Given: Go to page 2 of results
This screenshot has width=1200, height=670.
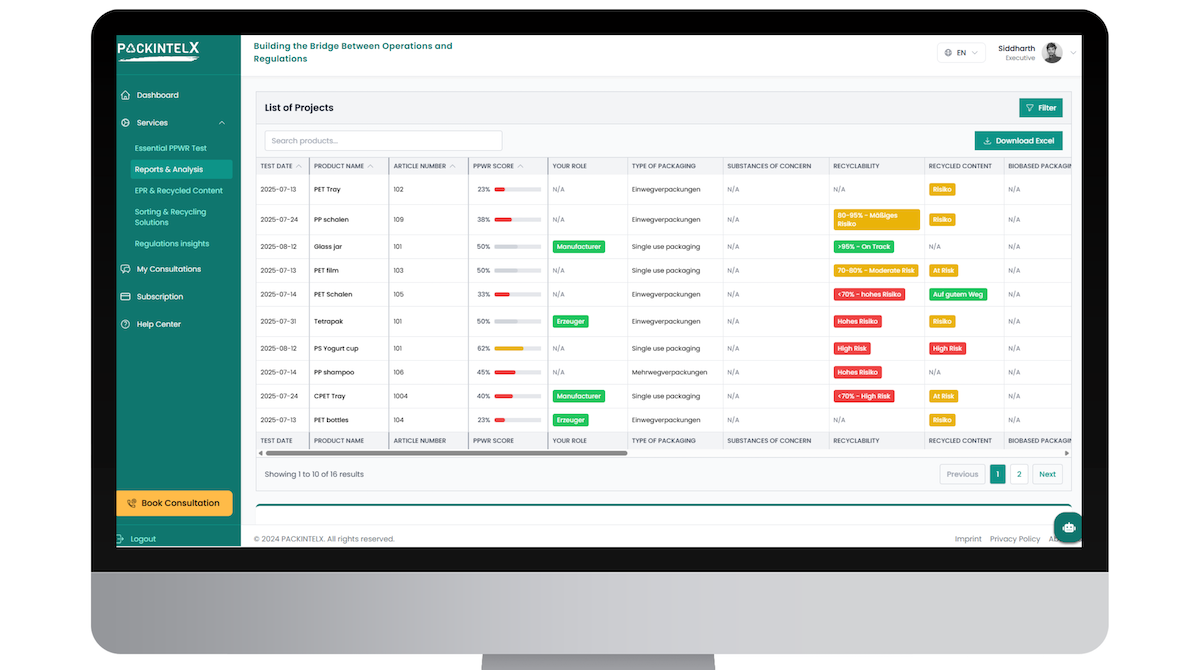Looking at the screenshot, I should pyautogui.click(x=1018, y=474).
